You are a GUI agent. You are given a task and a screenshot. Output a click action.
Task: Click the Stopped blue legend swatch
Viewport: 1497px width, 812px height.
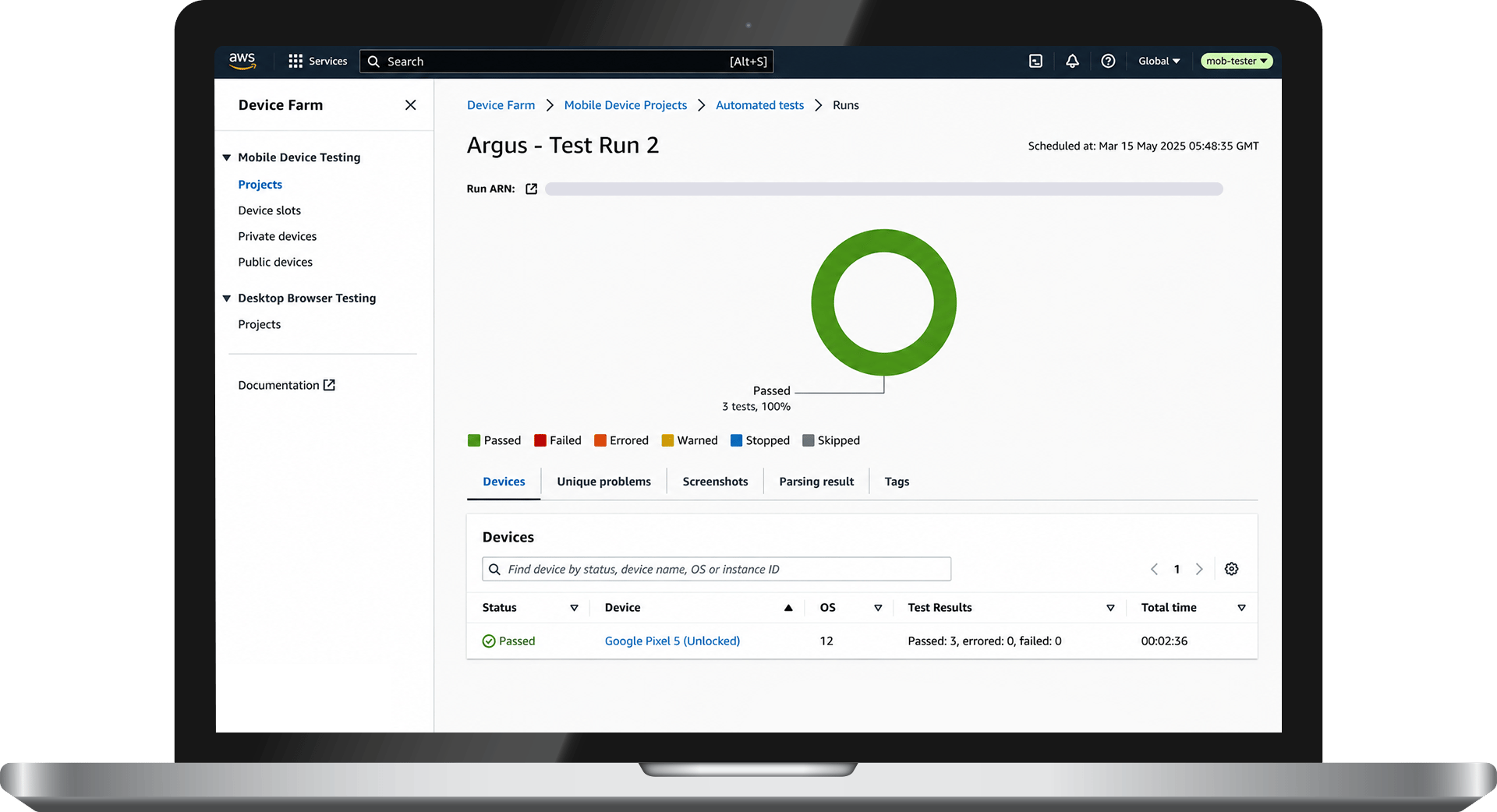(736, 440)
